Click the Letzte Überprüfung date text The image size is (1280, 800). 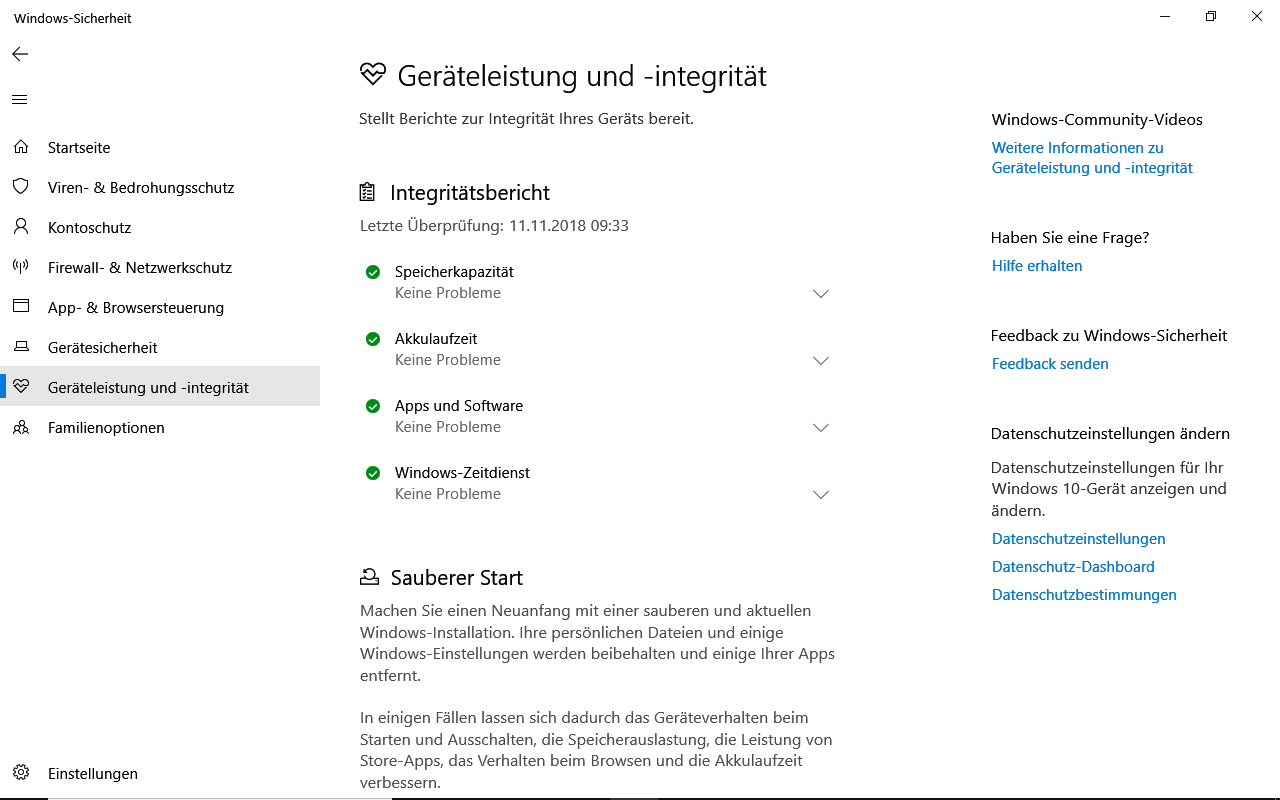click(x=494, y=226)
